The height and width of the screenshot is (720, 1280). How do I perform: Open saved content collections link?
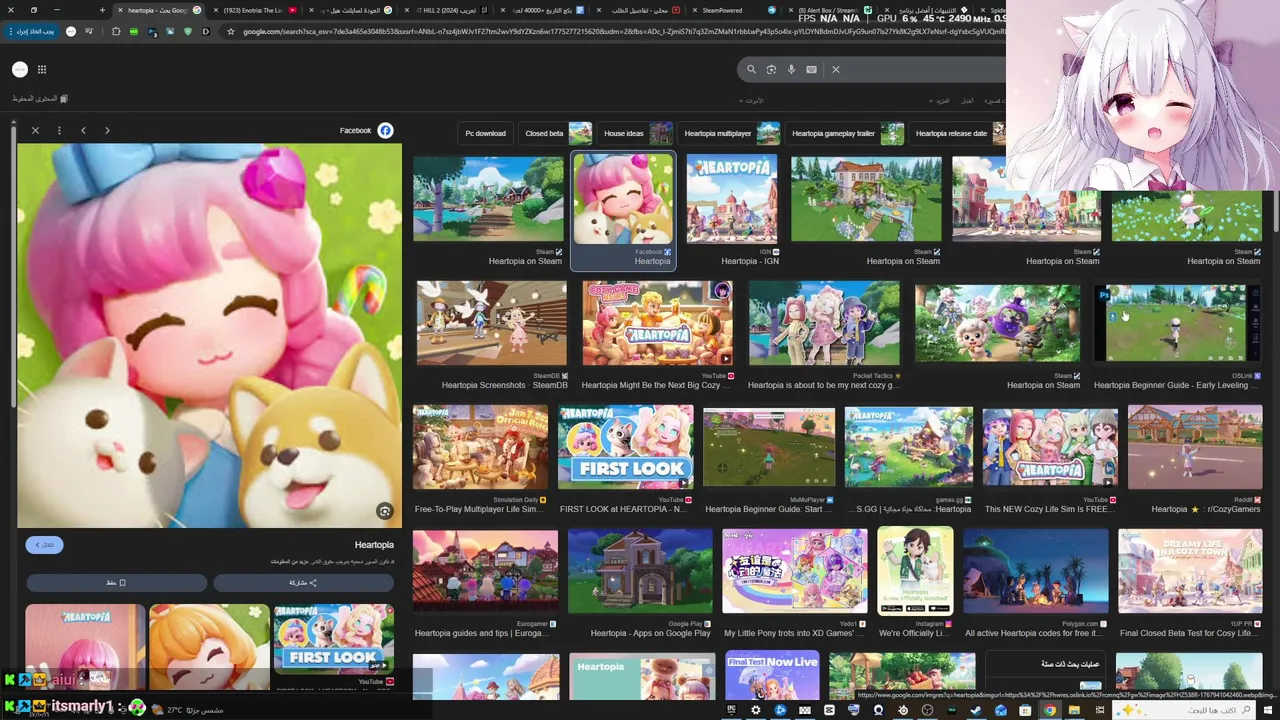(x=40, y=98)
